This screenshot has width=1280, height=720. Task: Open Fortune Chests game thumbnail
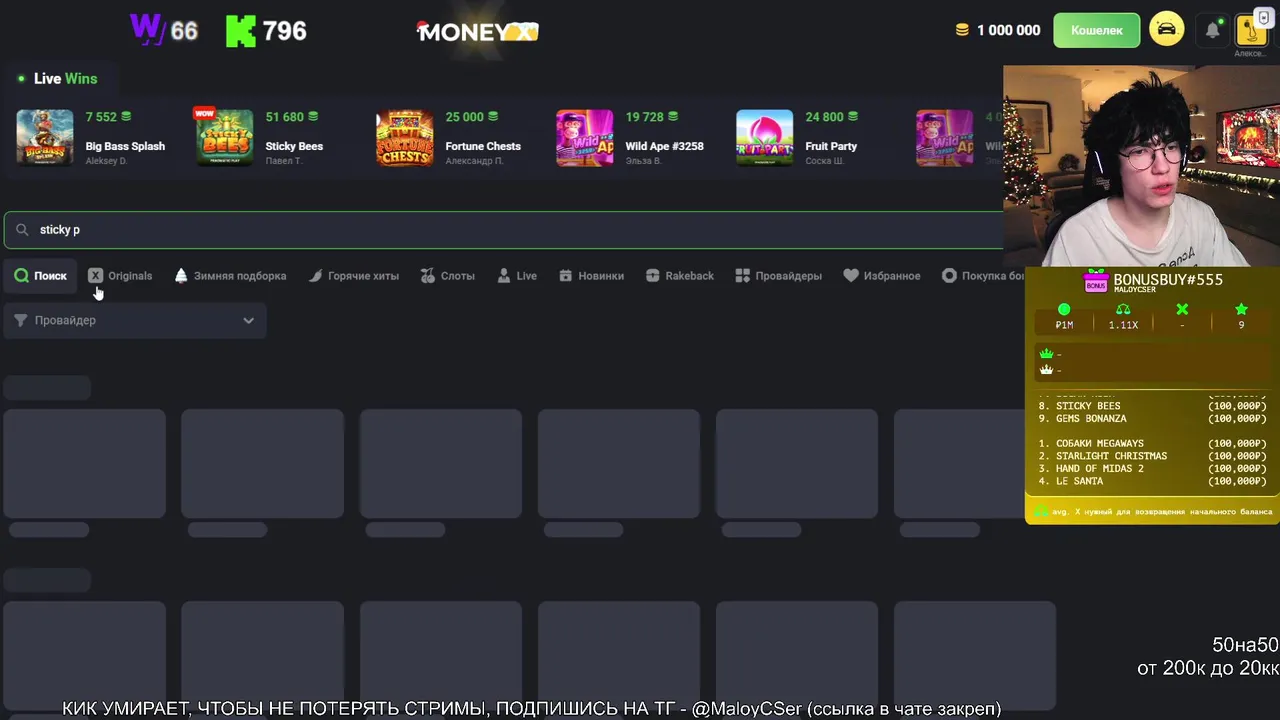(405, 137)
